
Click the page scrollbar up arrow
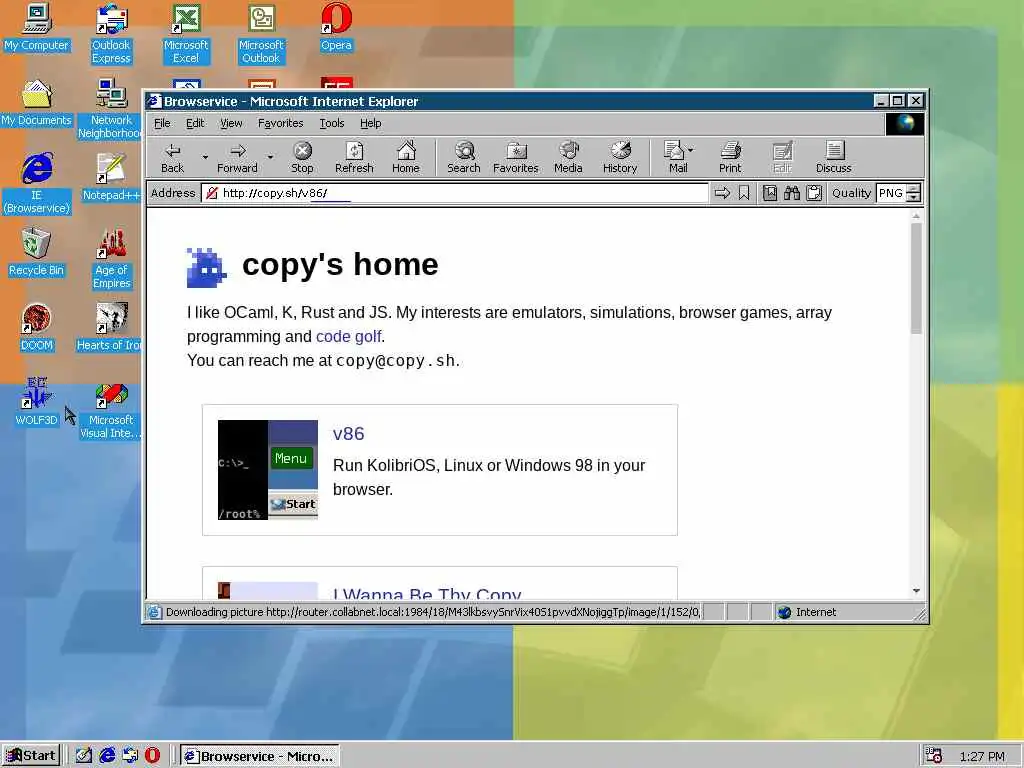click(x=916, y=216)
